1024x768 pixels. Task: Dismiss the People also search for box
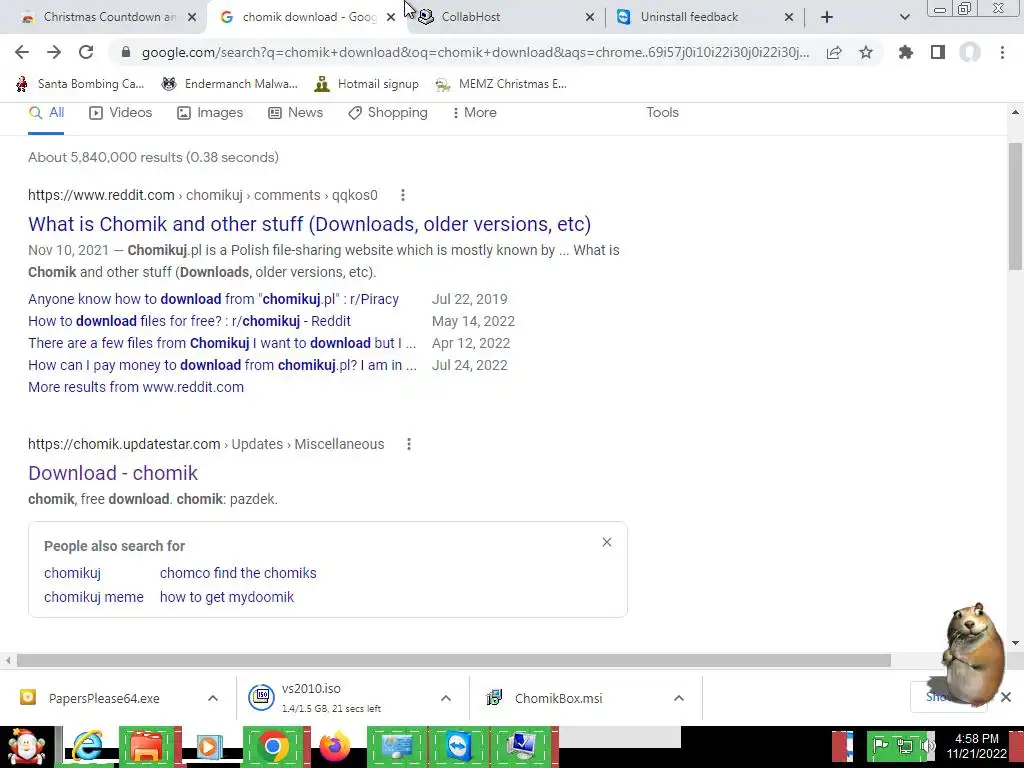607,542
